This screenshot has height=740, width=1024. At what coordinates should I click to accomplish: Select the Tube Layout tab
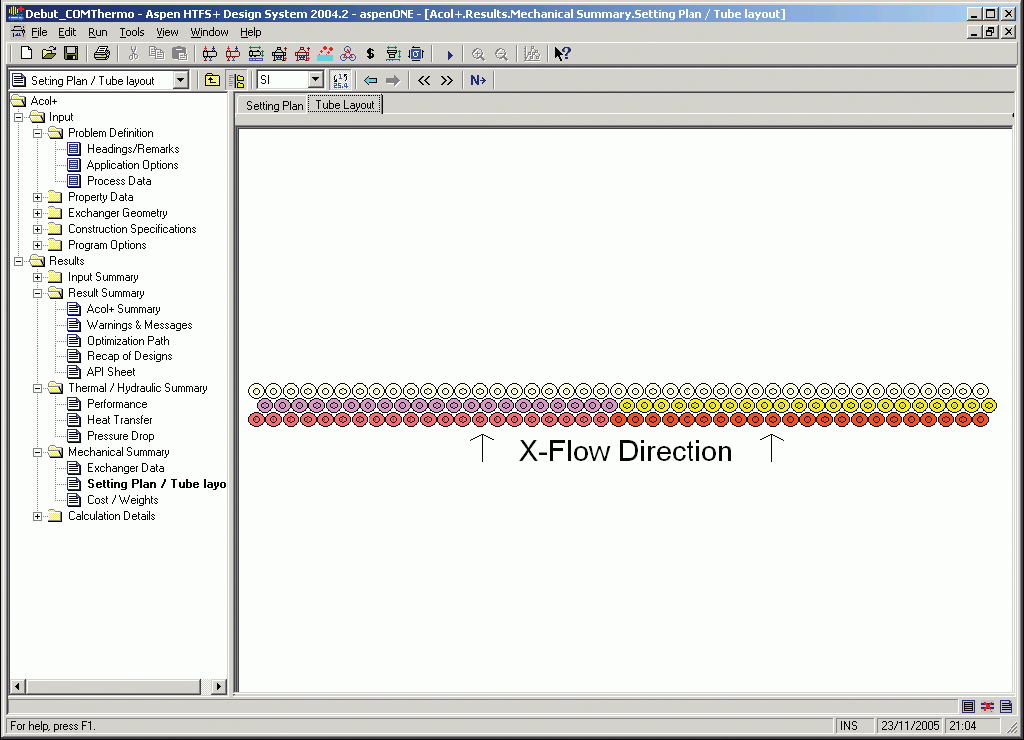click(x=345, y=105)
